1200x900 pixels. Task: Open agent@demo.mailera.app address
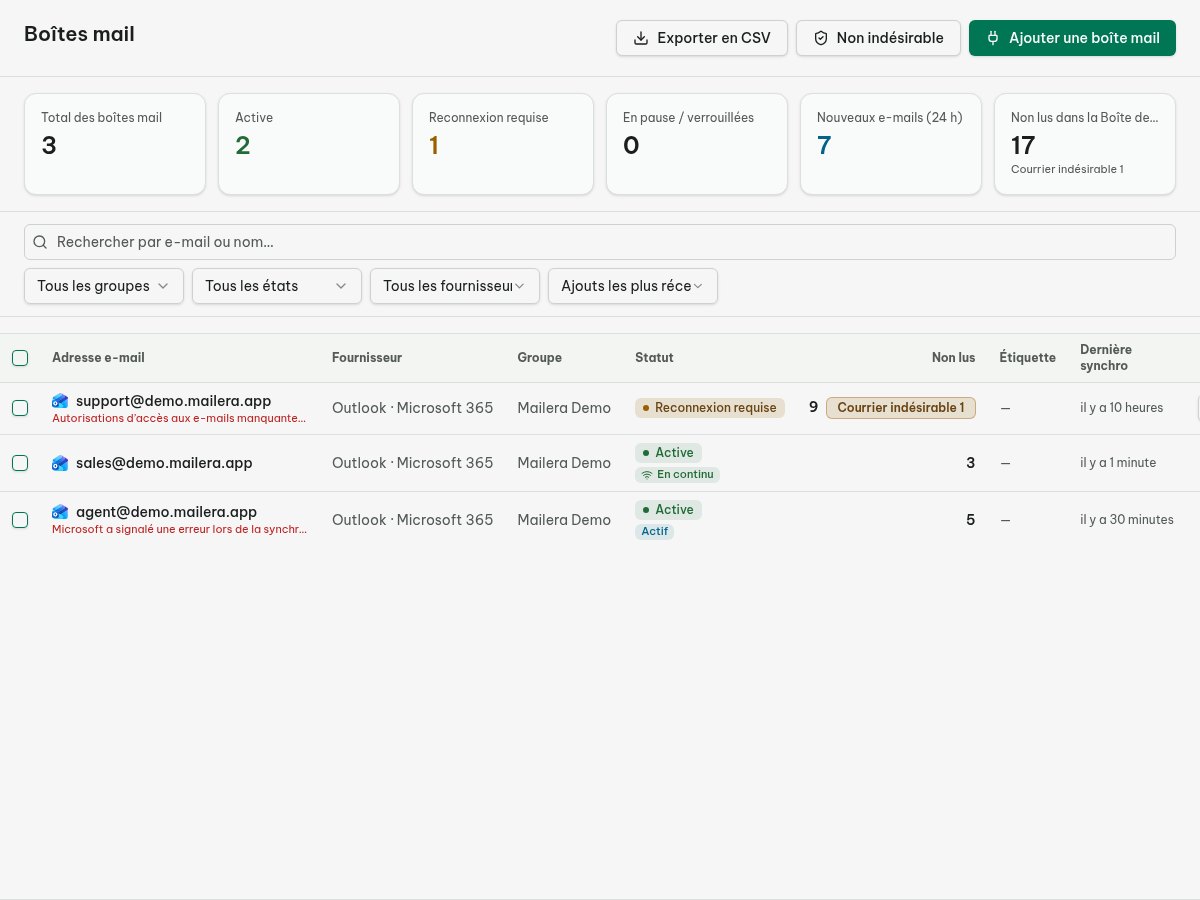pyautogui.click(x=166, y=512)
